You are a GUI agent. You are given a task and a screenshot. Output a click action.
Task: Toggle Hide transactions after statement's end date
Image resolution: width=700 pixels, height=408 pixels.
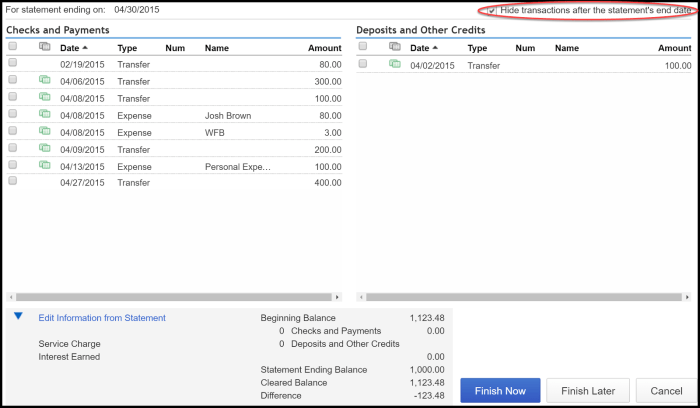coord(492,10)
